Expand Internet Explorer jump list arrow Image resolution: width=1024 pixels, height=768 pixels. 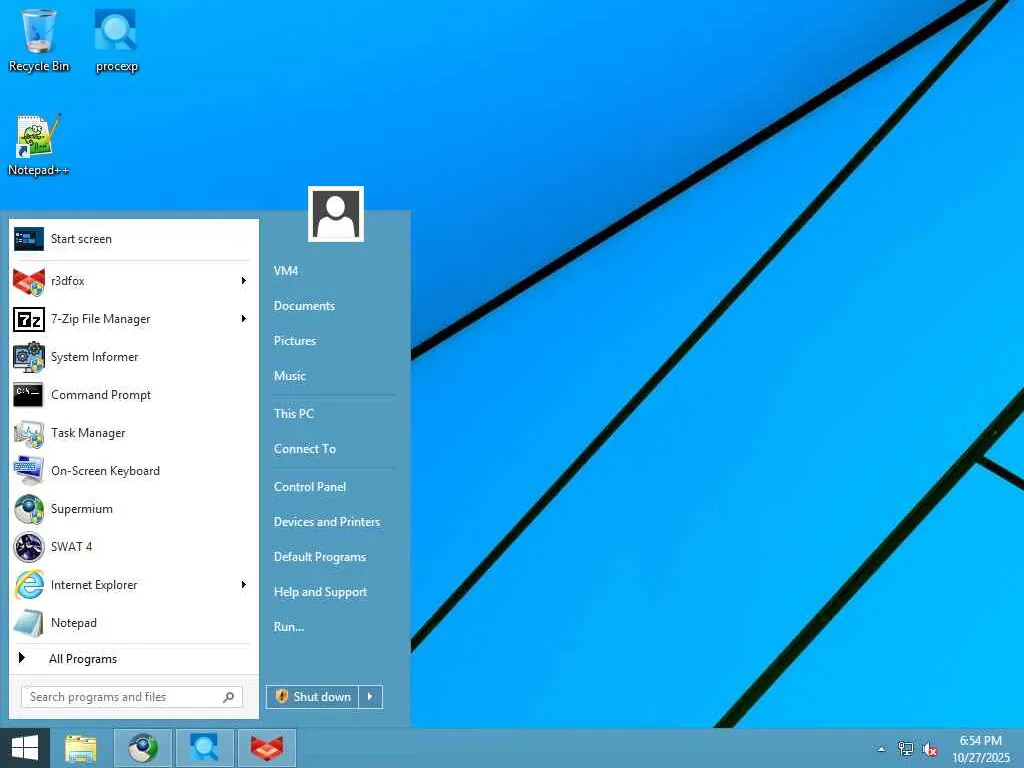(x=244, y=584)
